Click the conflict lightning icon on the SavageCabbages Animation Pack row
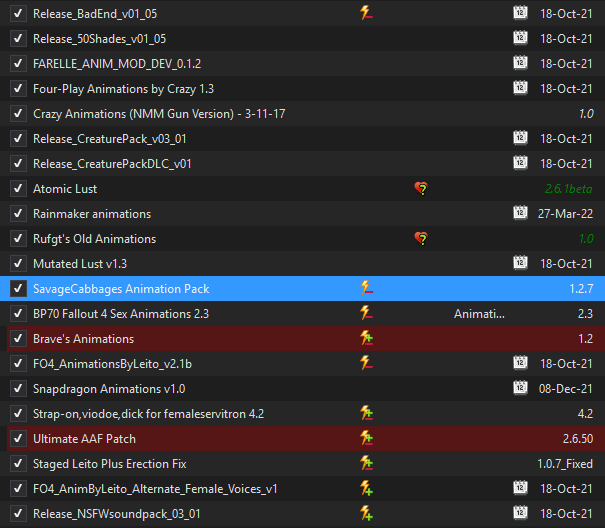 point(366,288)
